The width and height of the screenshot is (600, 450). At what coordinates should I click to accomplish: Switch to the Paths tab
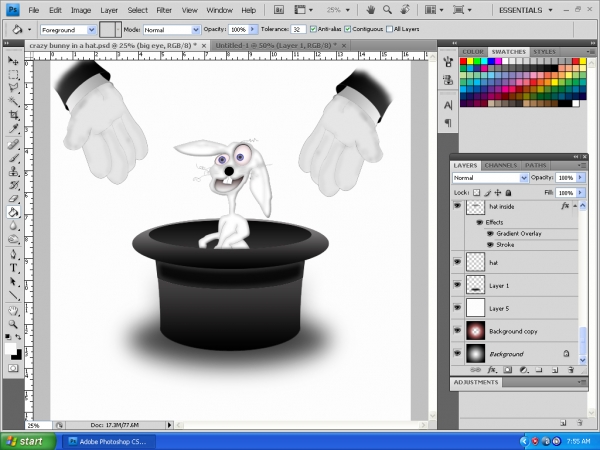pyautogui.click(x=535, y=165)
